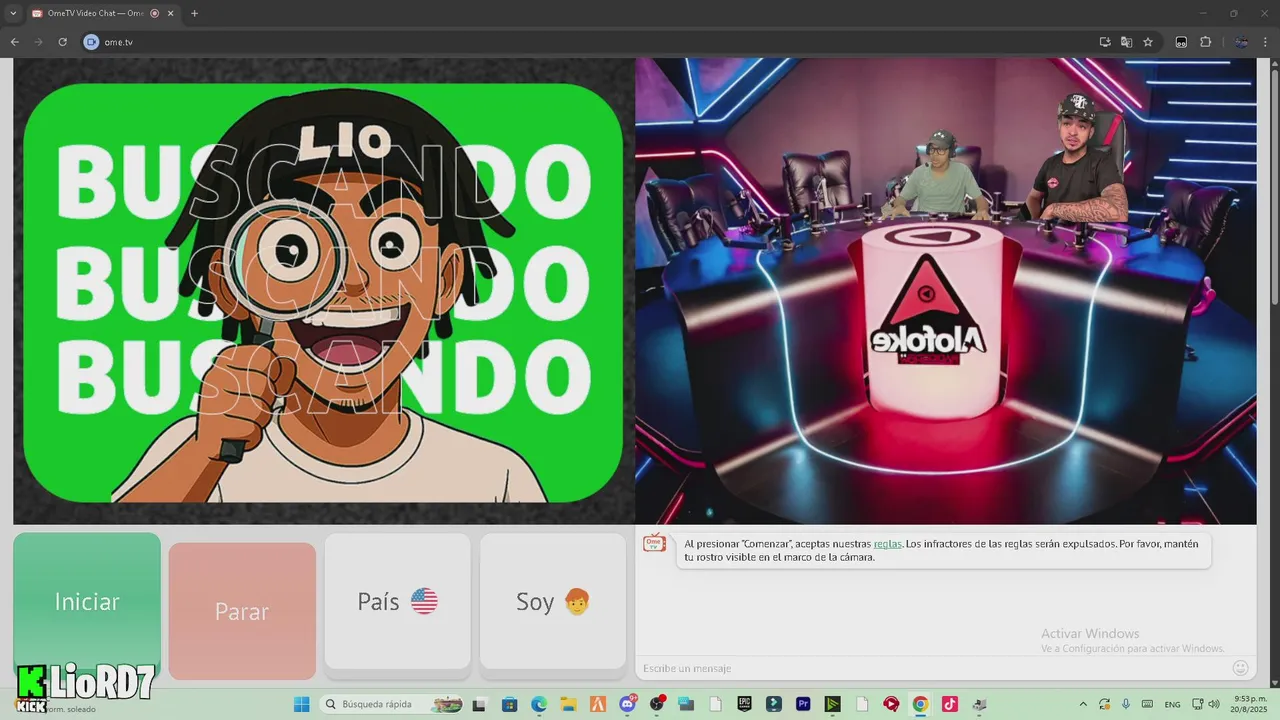Image resolution: width=1280 pixels, height=720 pixels.
Task: Open a new browser tab
Action: click(x=194, y=14)
